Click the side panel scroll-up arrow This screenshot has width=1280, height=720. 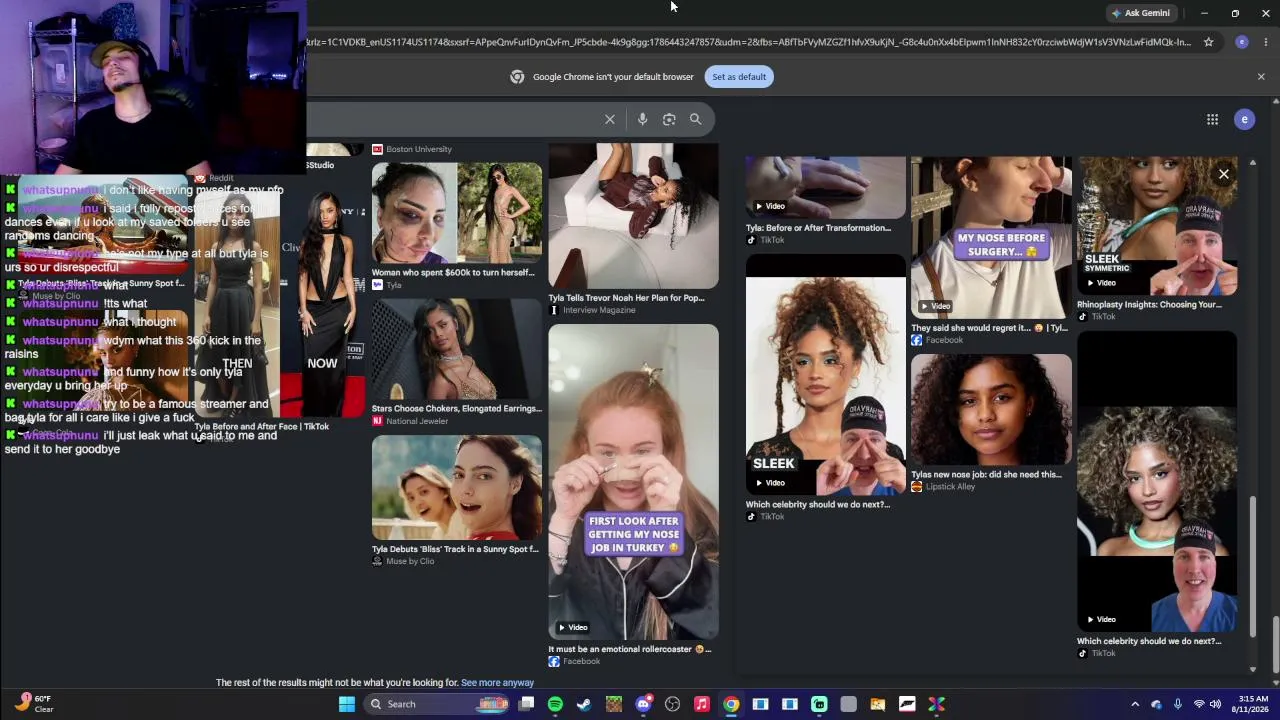(x=1253, y=163)
